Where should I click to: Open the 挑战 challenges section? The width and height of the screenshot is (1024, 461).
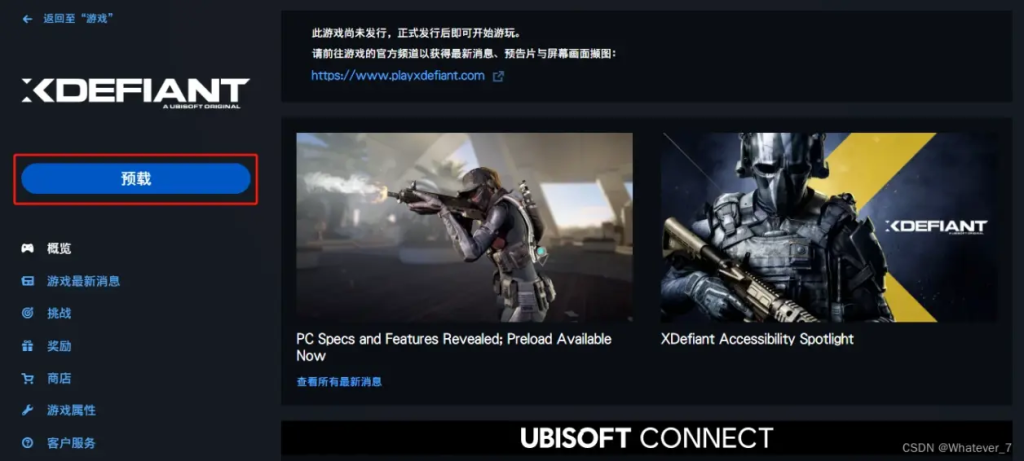pyautogui.click(x=59, y=313)
